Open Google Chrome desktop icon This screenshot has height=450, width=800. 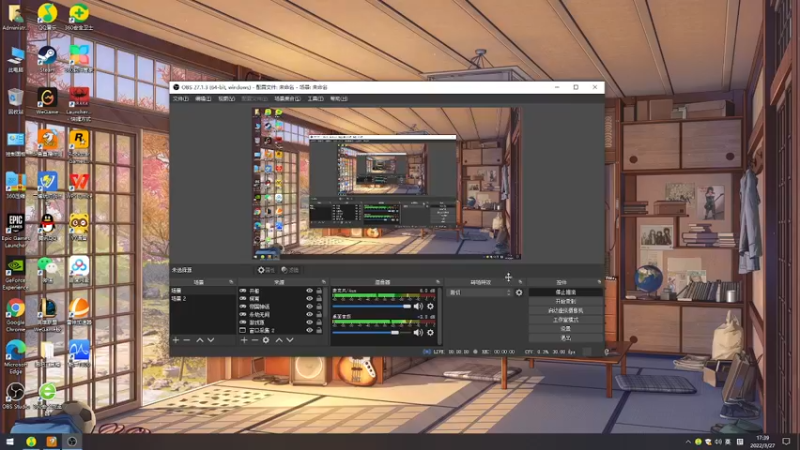tap(15, 315)
